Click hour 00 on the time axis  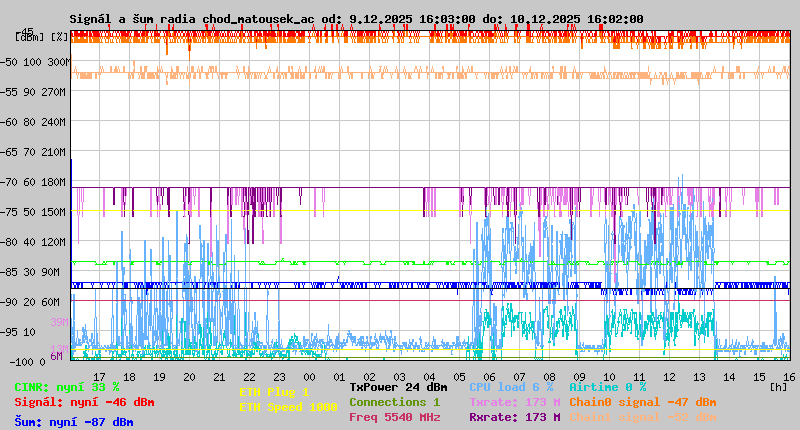point(310,375)
